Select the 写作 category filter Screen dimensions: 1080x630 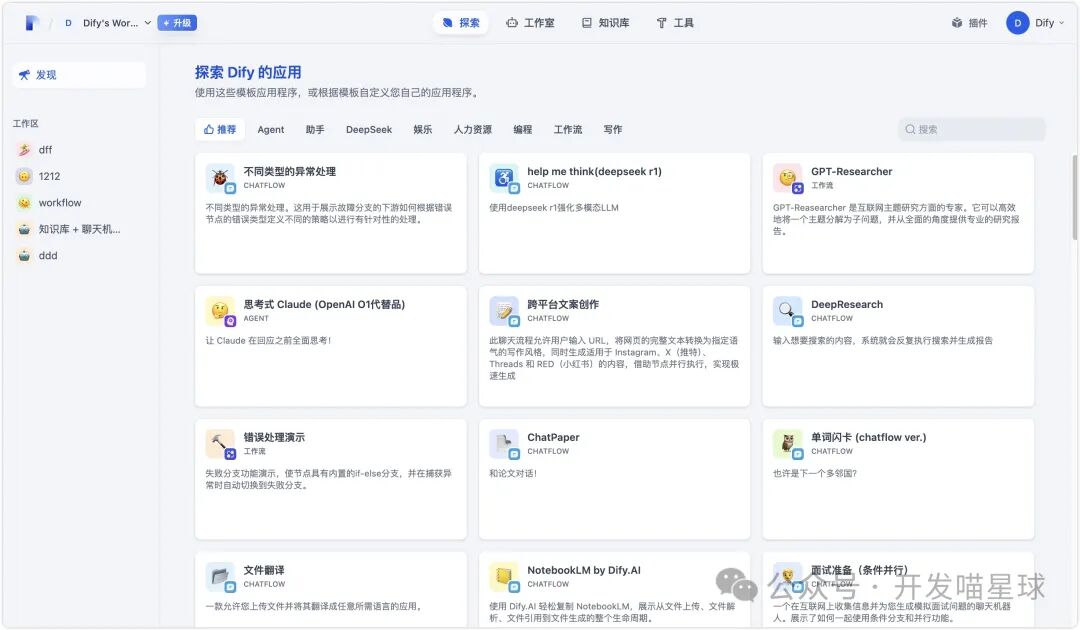[x=612, y=129]
